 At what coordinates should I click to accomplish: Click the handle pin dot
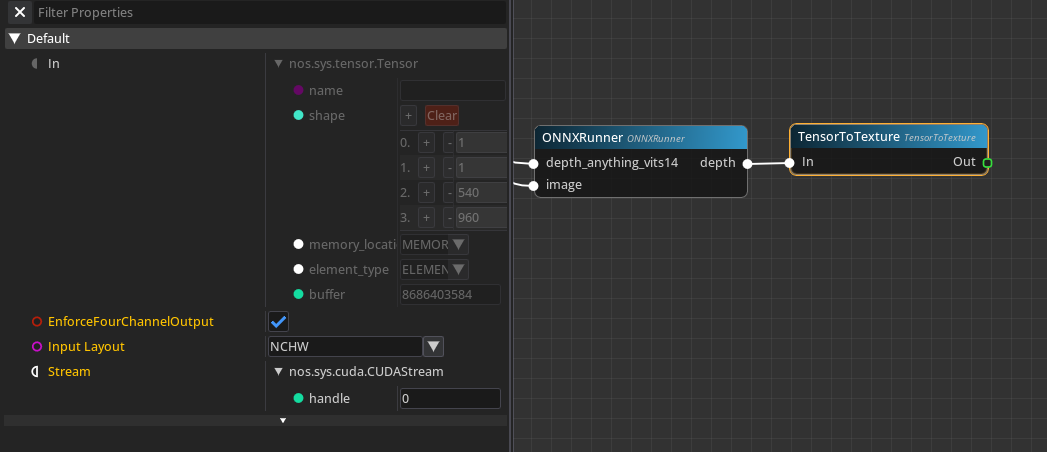(298, 399)
